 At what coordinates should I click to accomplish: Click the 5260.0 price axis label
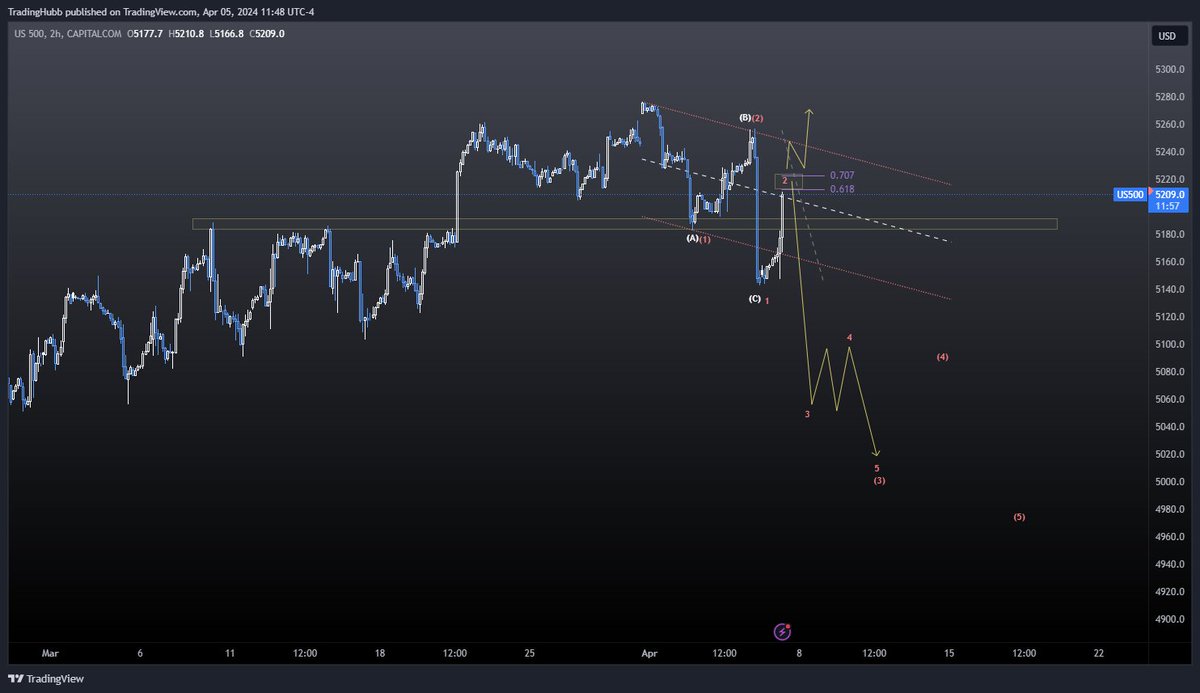(x=1169, y=125)
